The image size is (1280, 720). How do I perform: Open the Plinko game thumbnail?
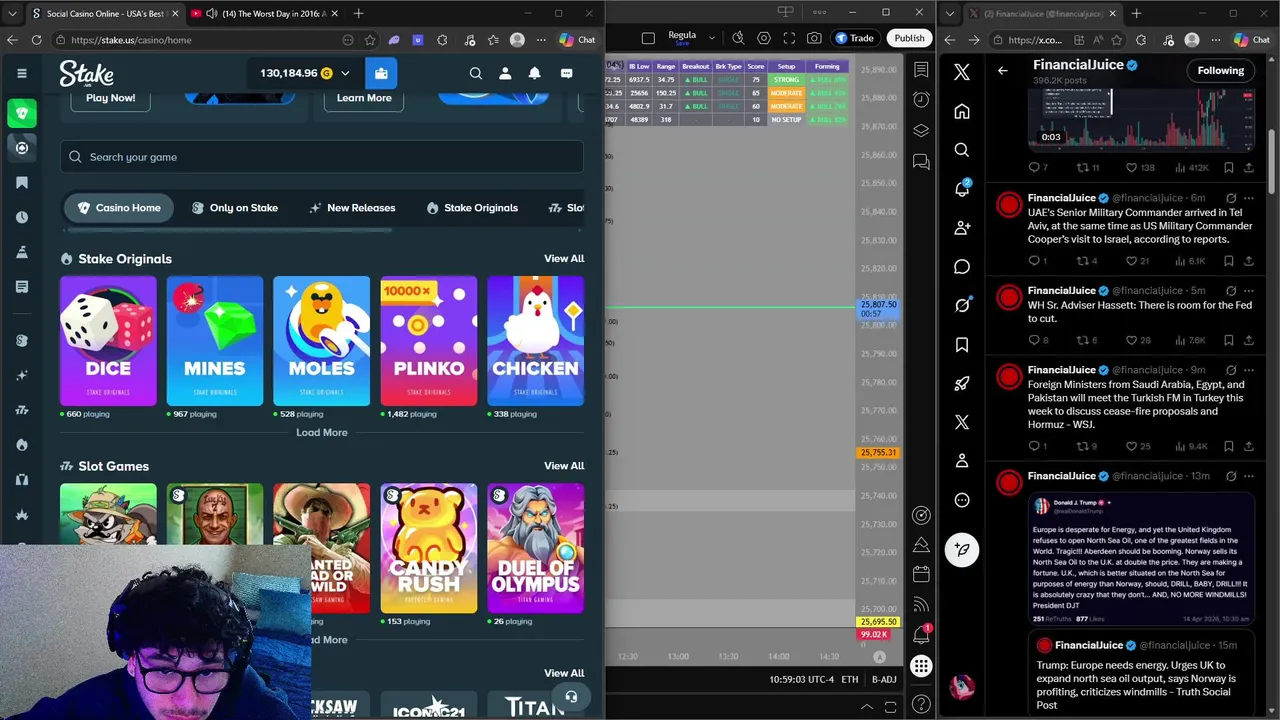point(429,341)
